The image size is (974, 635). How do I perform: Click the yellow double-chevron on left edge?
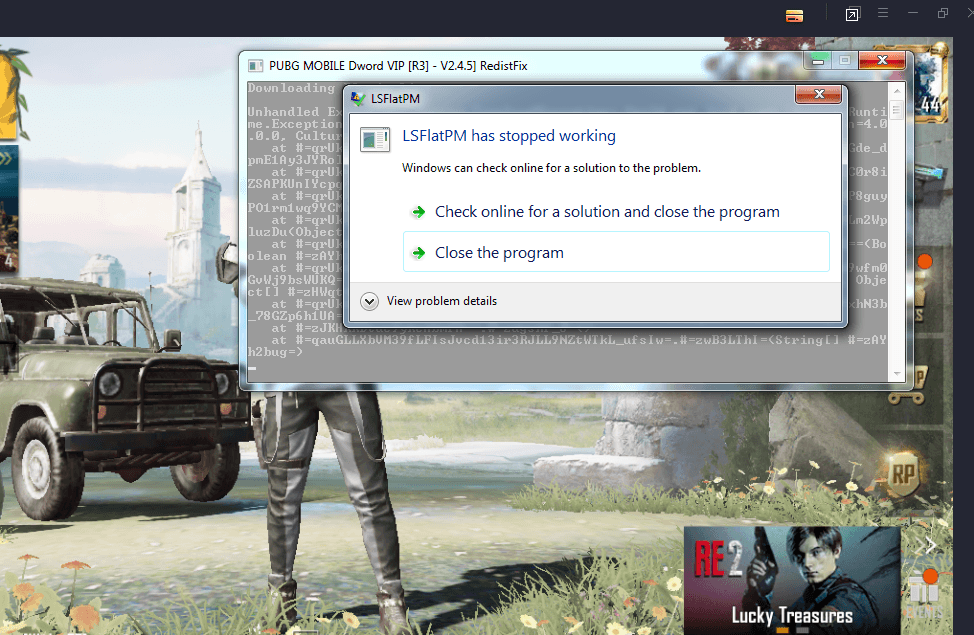[6, 159]
